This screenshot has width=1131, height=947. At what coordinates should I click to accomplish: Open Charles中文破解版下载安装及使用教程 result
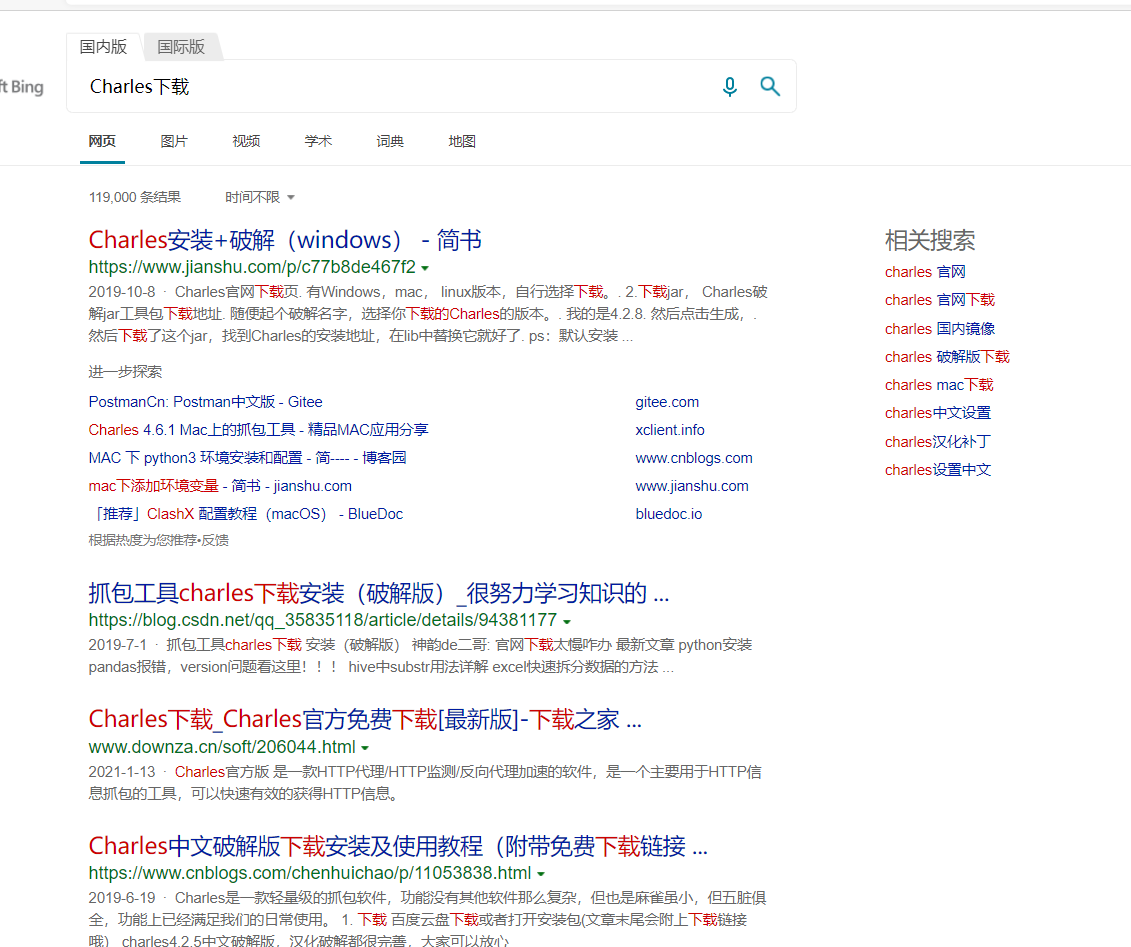[x=398, y=845]
